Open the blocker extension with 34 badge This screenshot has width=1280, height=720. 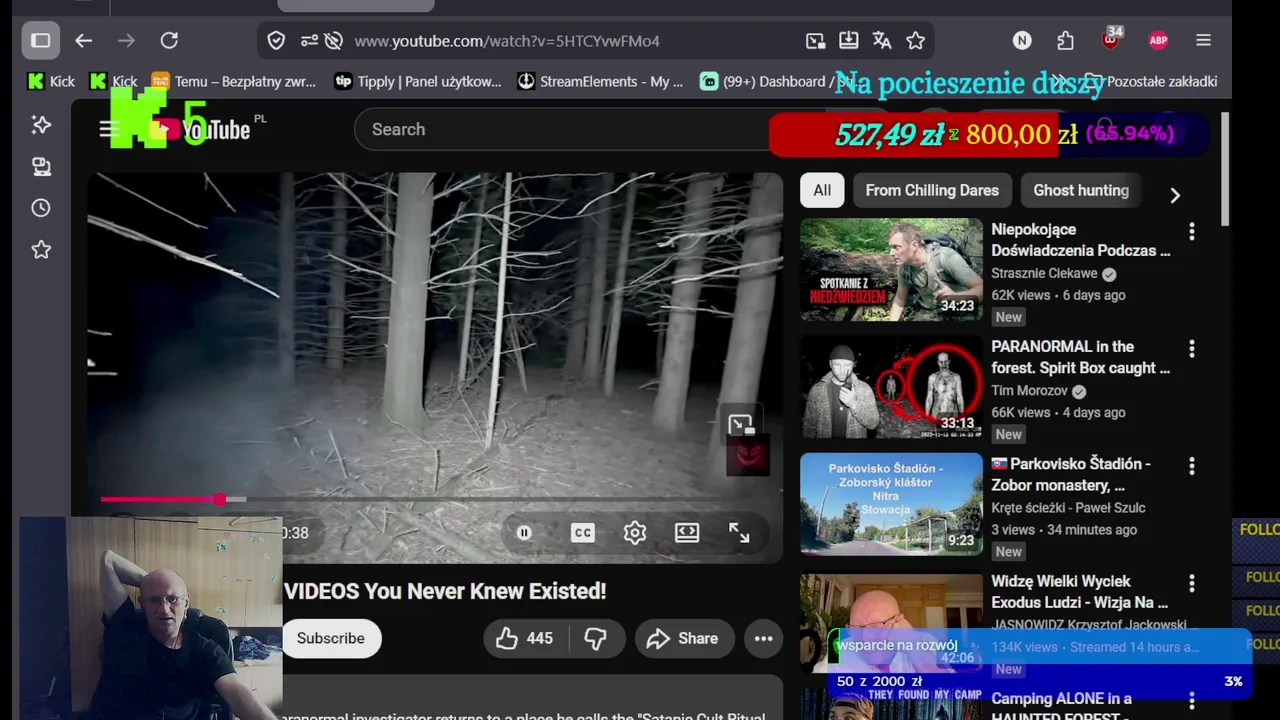click(x=1111, y=40)
